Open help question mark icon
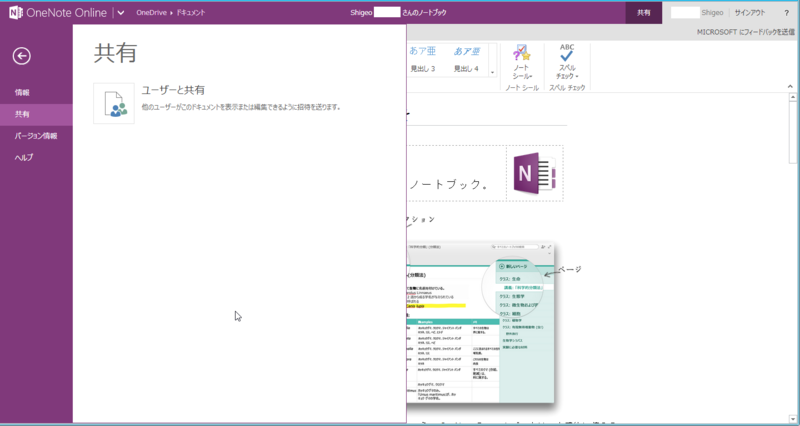800x426 pixels. [x=786, y=13]
